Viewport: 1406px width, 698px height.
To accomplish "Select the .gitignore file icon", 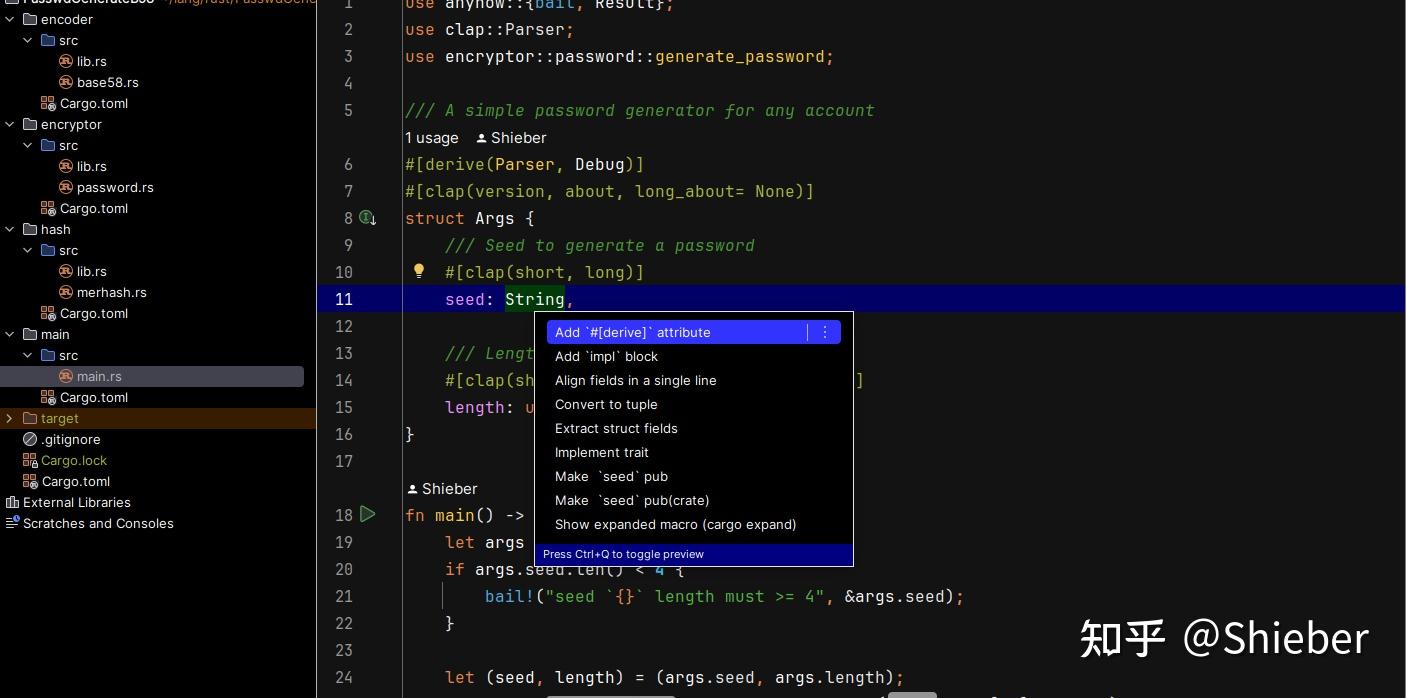I will coord(29,439).
